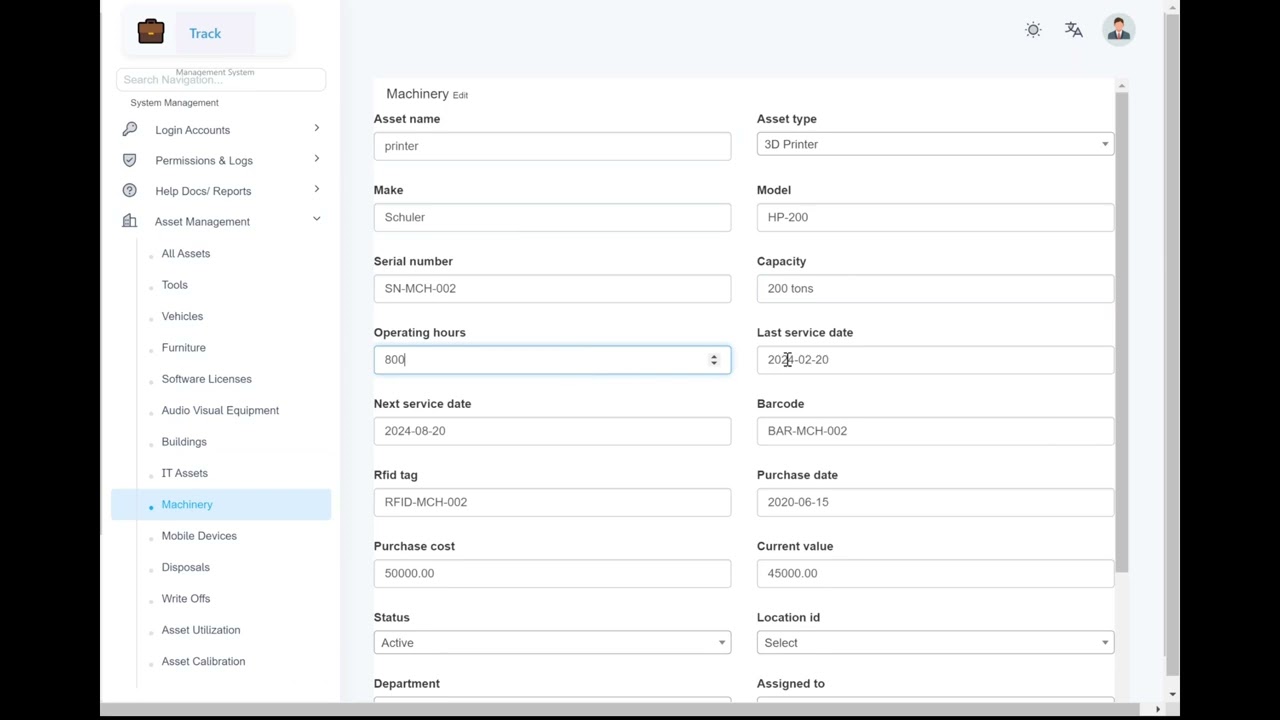Screen dimensions: 1280x720
Task: Click the Help Docs question mark icon
Action: tap(130, 191)
